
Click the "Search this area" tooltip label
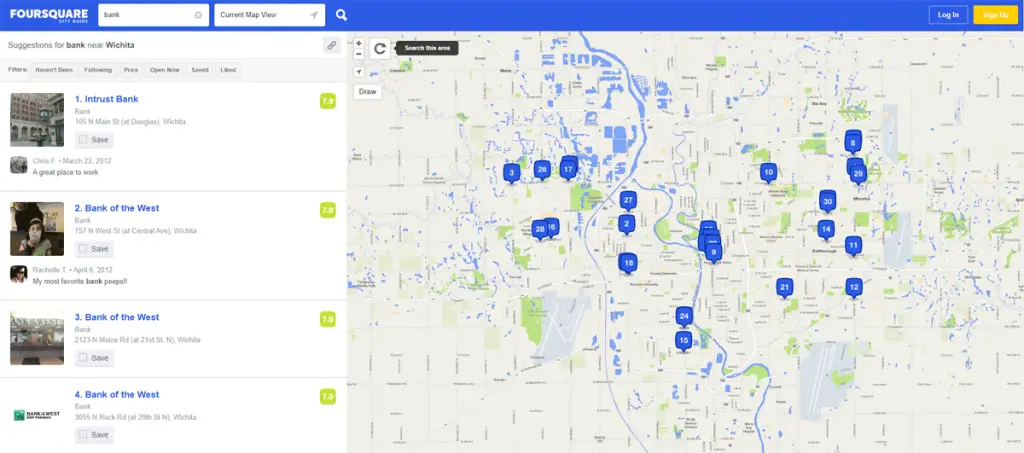coord(427,48)
